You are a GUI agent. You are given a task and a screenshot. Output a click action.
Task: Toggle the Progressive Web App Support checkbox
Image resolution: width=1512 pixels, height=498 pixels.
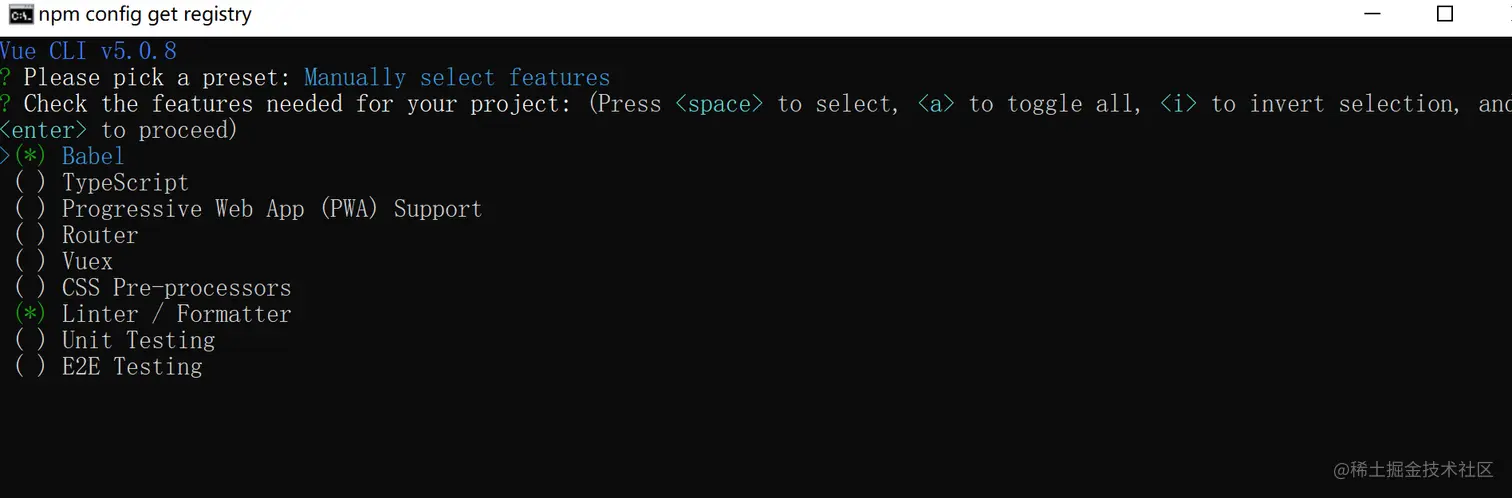[x=30, y=209]
